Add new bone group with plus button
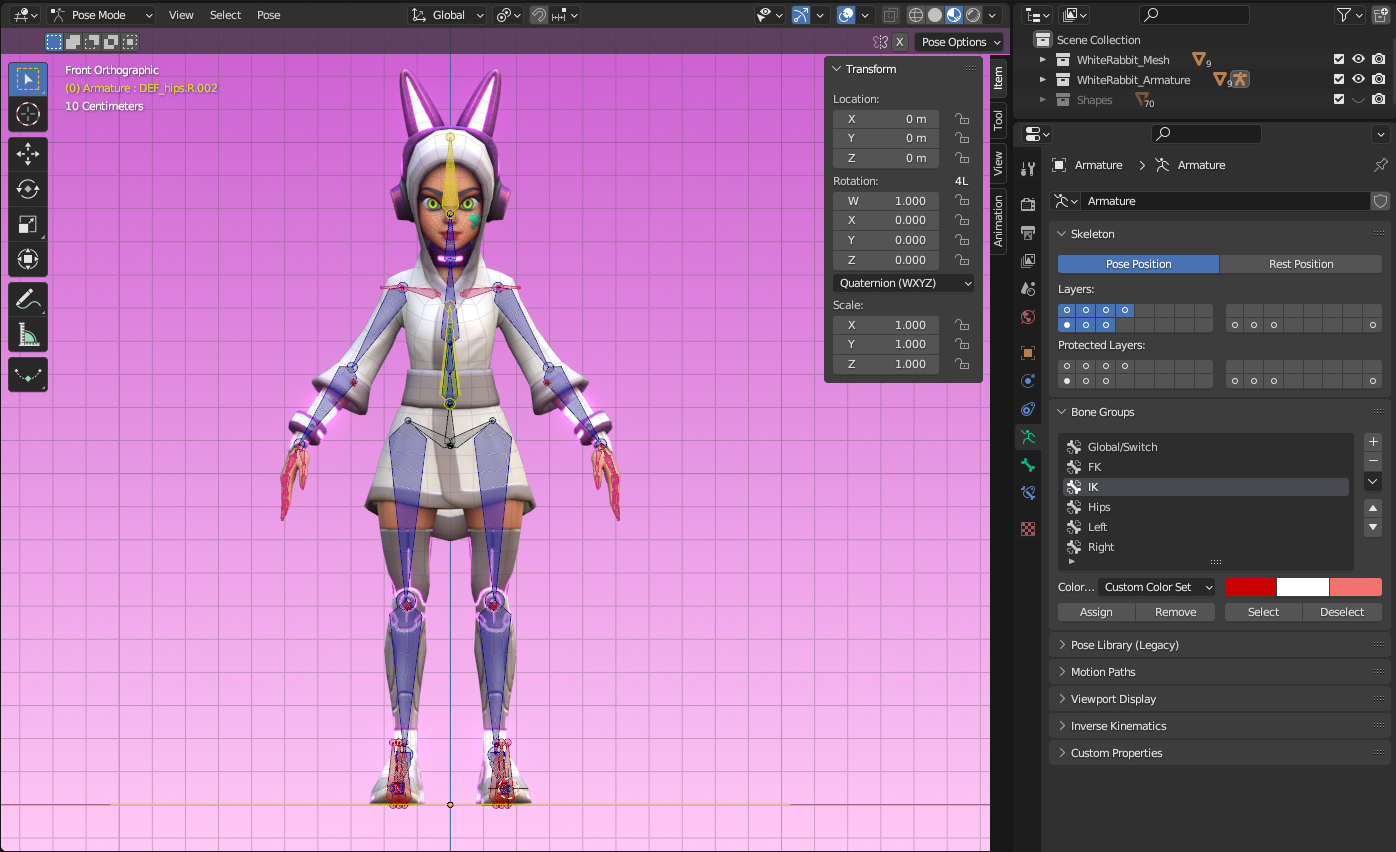This screenshot has width=1396, height=852. (x=1373, y=441)
